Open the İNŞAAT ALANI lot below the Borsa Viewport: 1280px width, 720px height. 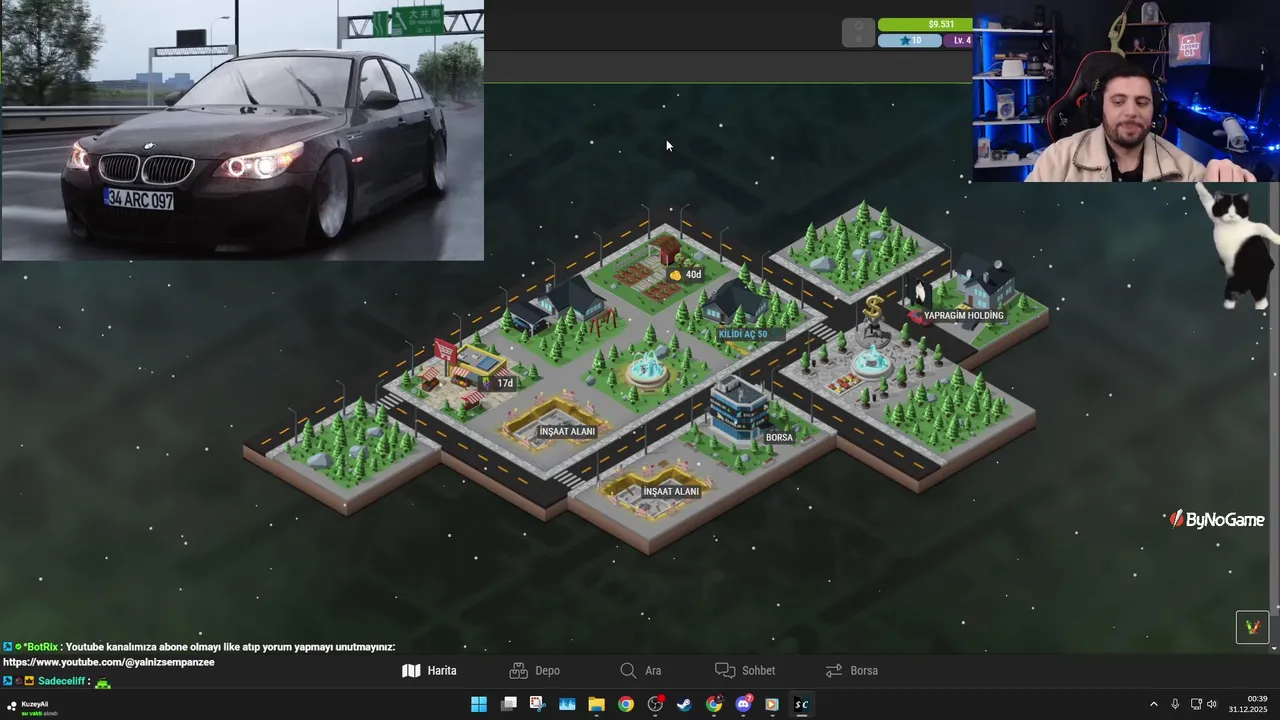pyautogui.click(x=671, y=491)
